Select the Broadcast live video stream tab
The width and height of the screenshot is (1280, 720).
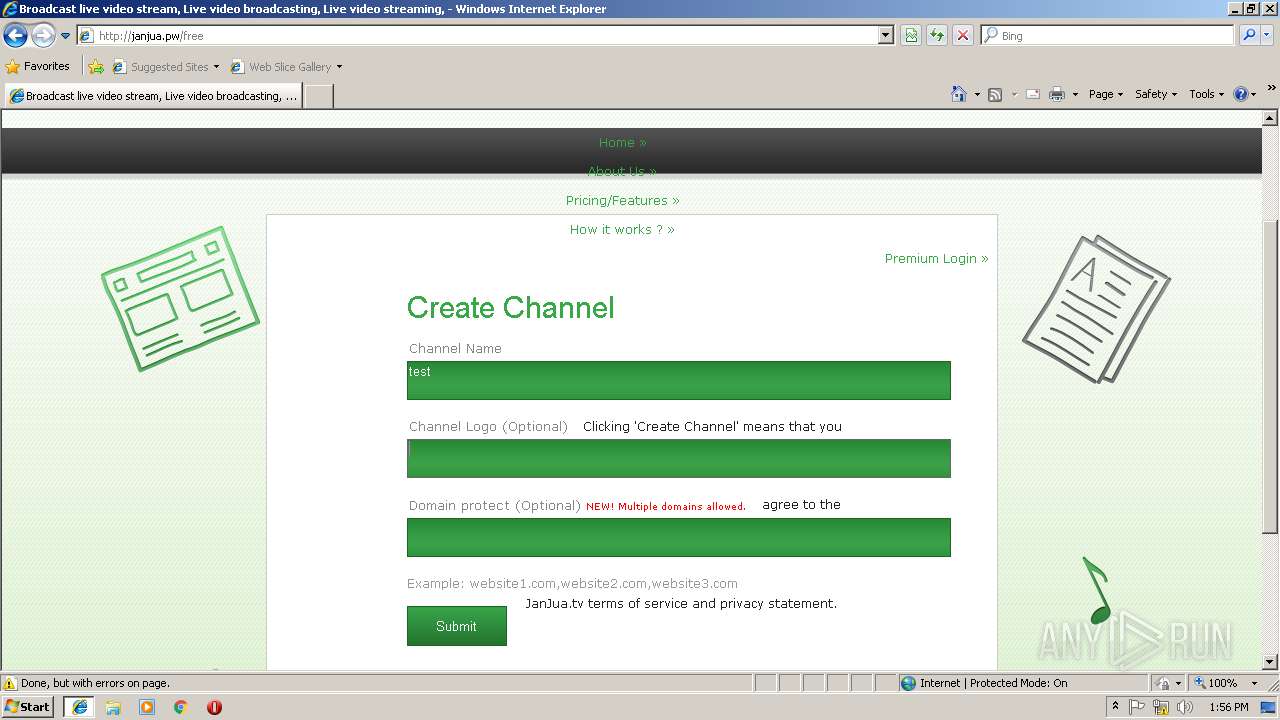click(x=153, y=96)
